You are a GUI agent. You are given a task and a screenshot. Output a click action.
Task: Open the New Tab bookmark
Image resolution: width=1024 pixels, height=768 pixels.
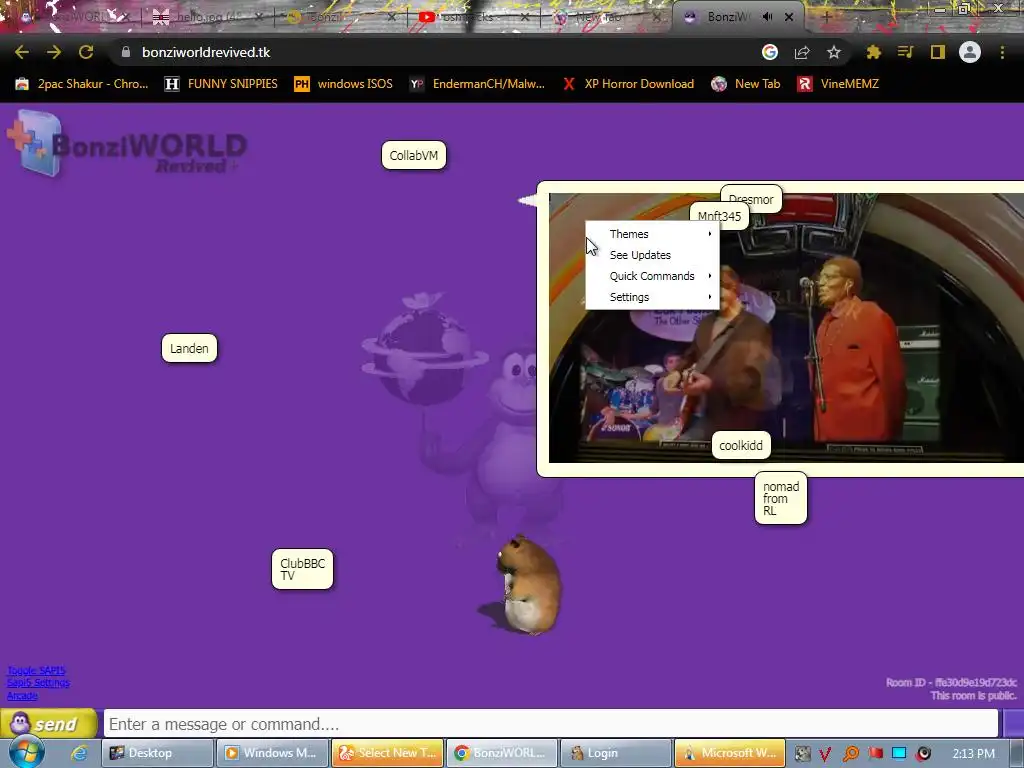click(746, 84)
